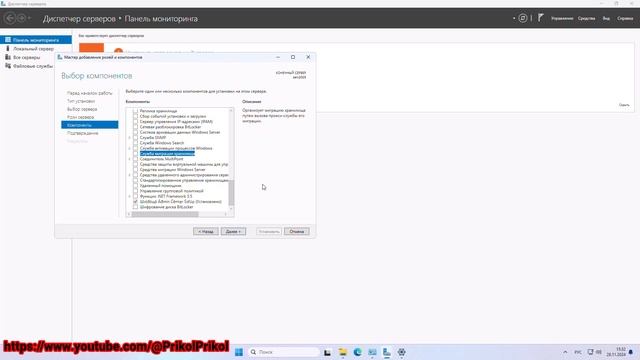Image resolution: width=640 pixels, height=360 pixels.
Task: Check the Служба Windows Search checkbox
Action: point(135,143)
